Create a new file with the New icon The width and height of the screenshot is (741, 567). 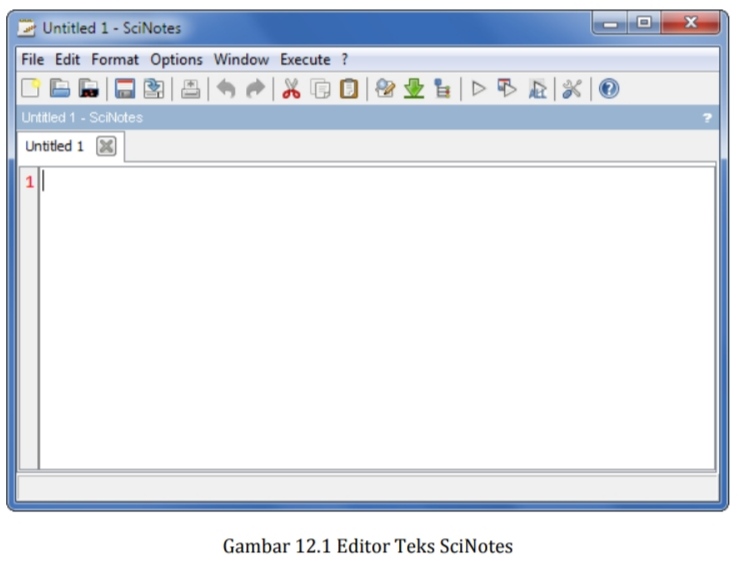click(31, 88)
